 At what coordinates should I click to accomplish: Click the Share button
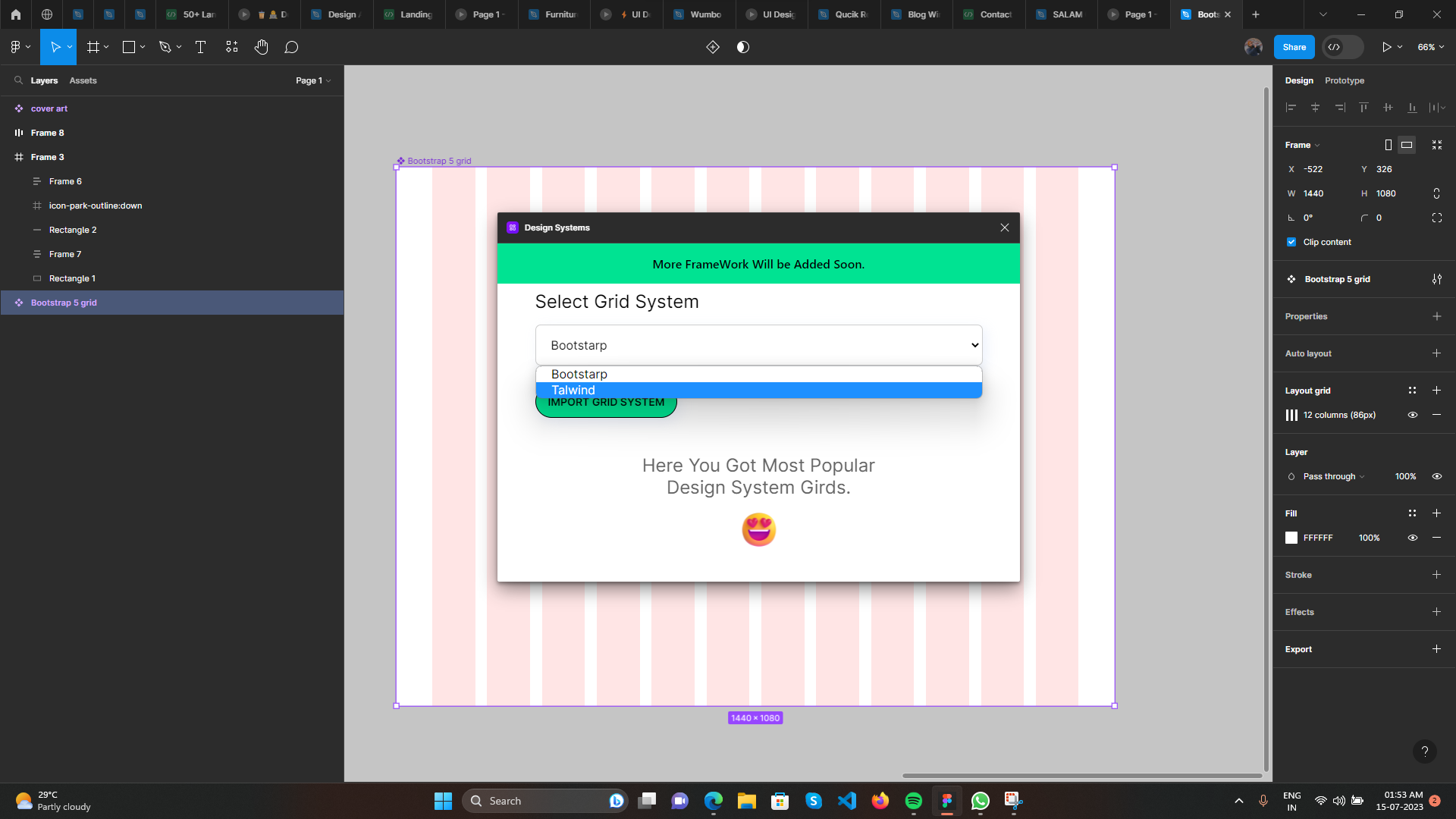click(1294, 47)
